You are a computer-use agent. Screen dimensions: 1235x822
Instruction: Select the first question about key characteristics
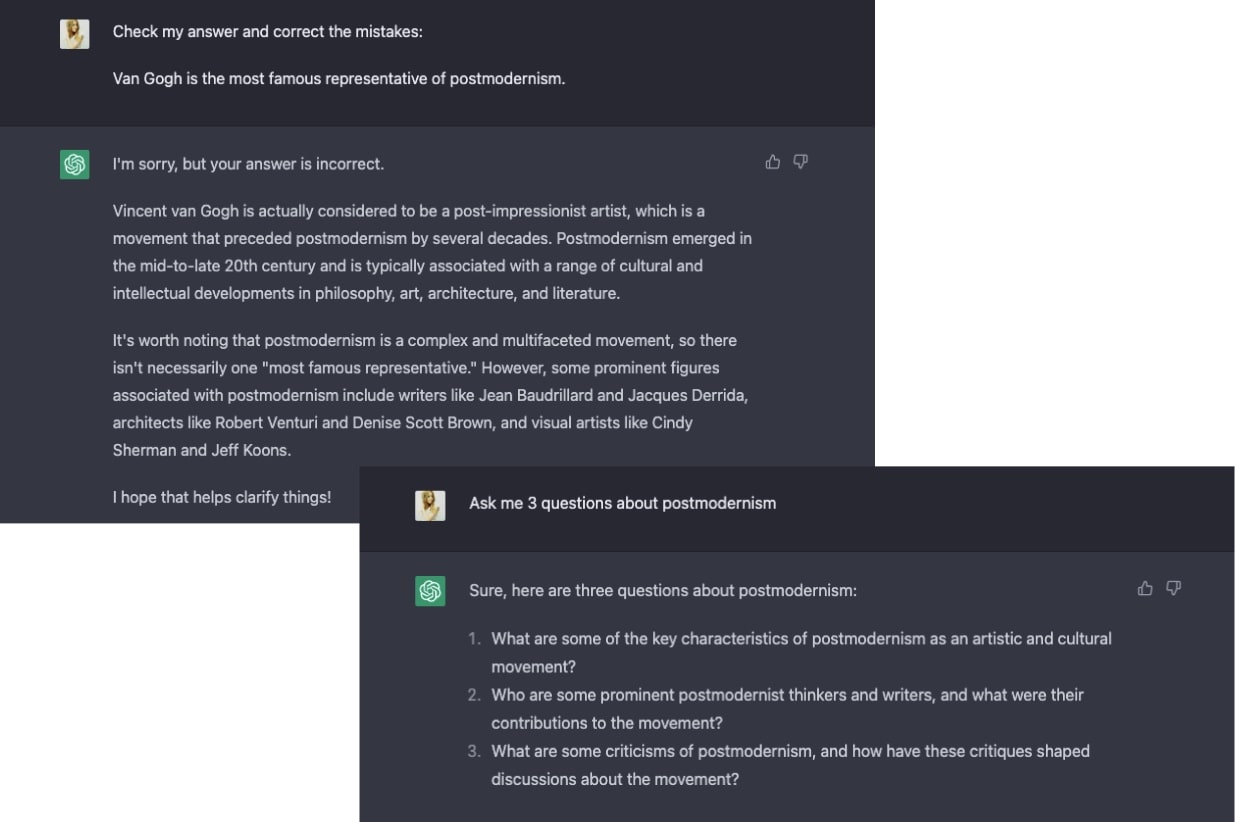point(800,652)
